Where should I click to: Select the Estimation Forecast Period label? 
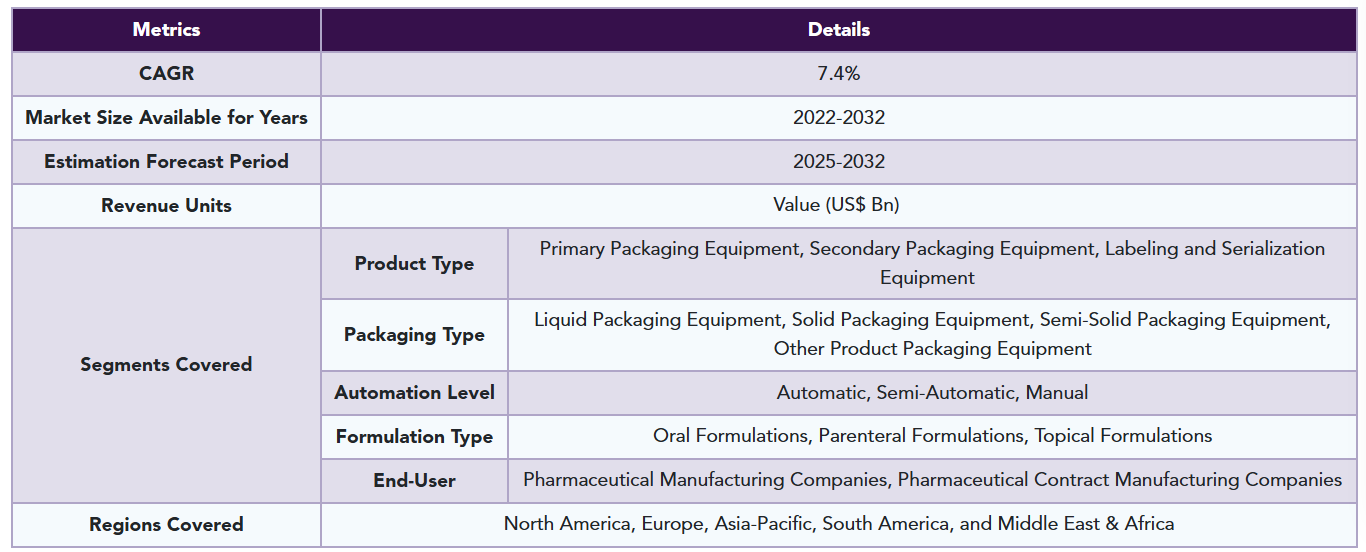pyautogui.click(x=166, y=162)
